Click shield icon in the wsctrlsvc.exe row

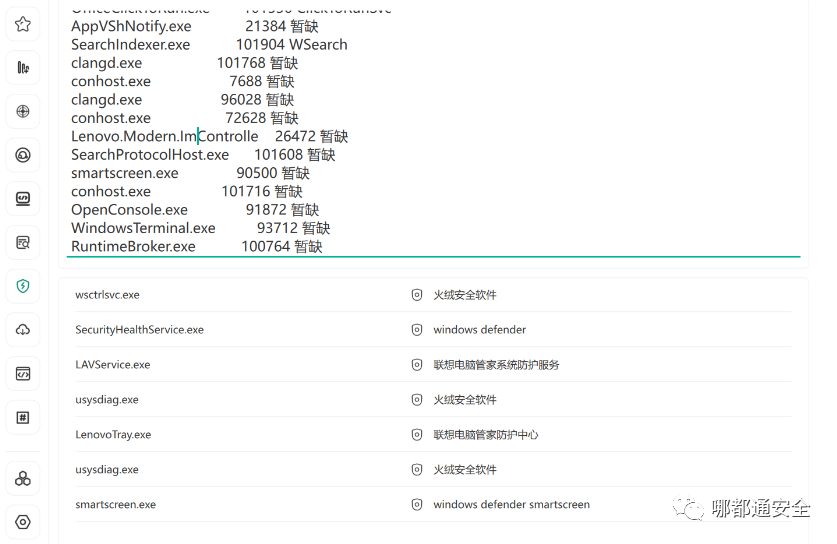(x=417, y=295)
